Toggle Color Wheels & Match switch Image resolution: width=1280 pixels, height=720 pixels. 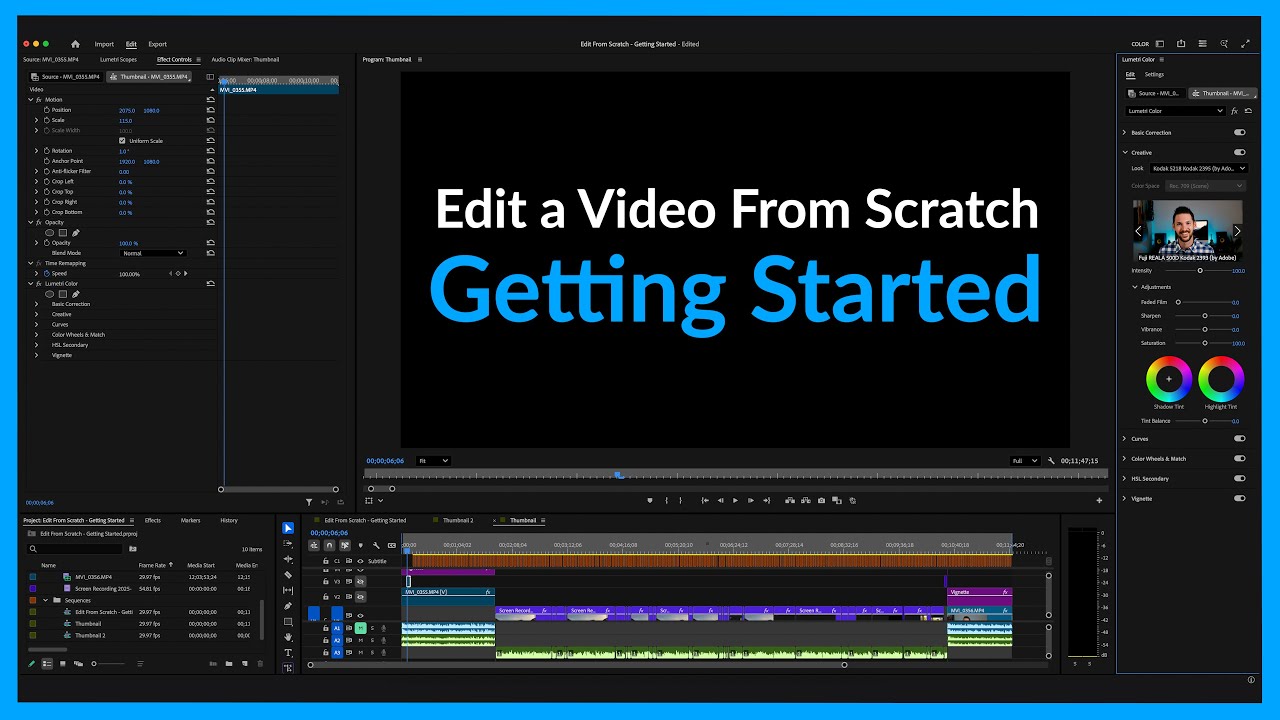pyautogui.click(x=1240, y=459)
